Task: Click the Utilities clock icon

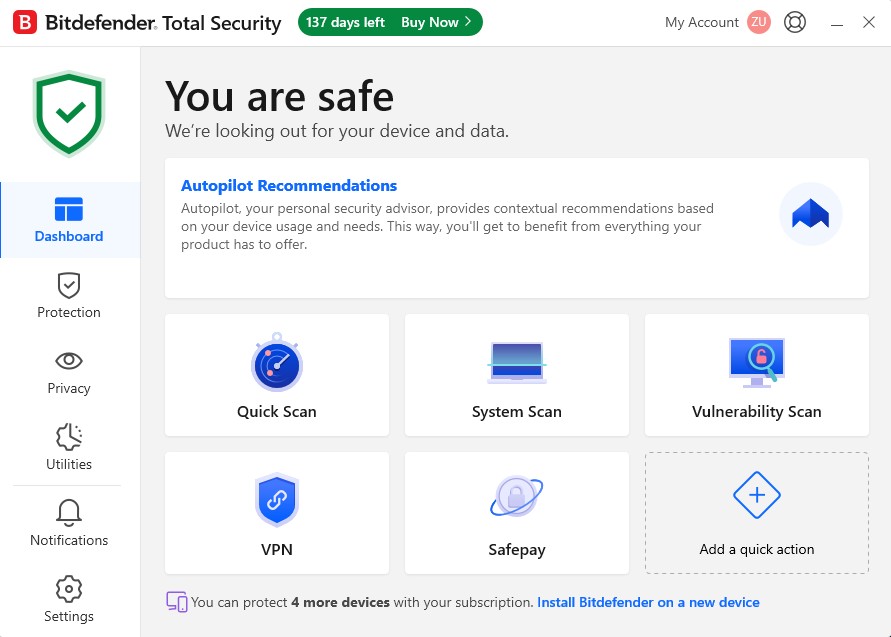Action: tap(69, 436)
